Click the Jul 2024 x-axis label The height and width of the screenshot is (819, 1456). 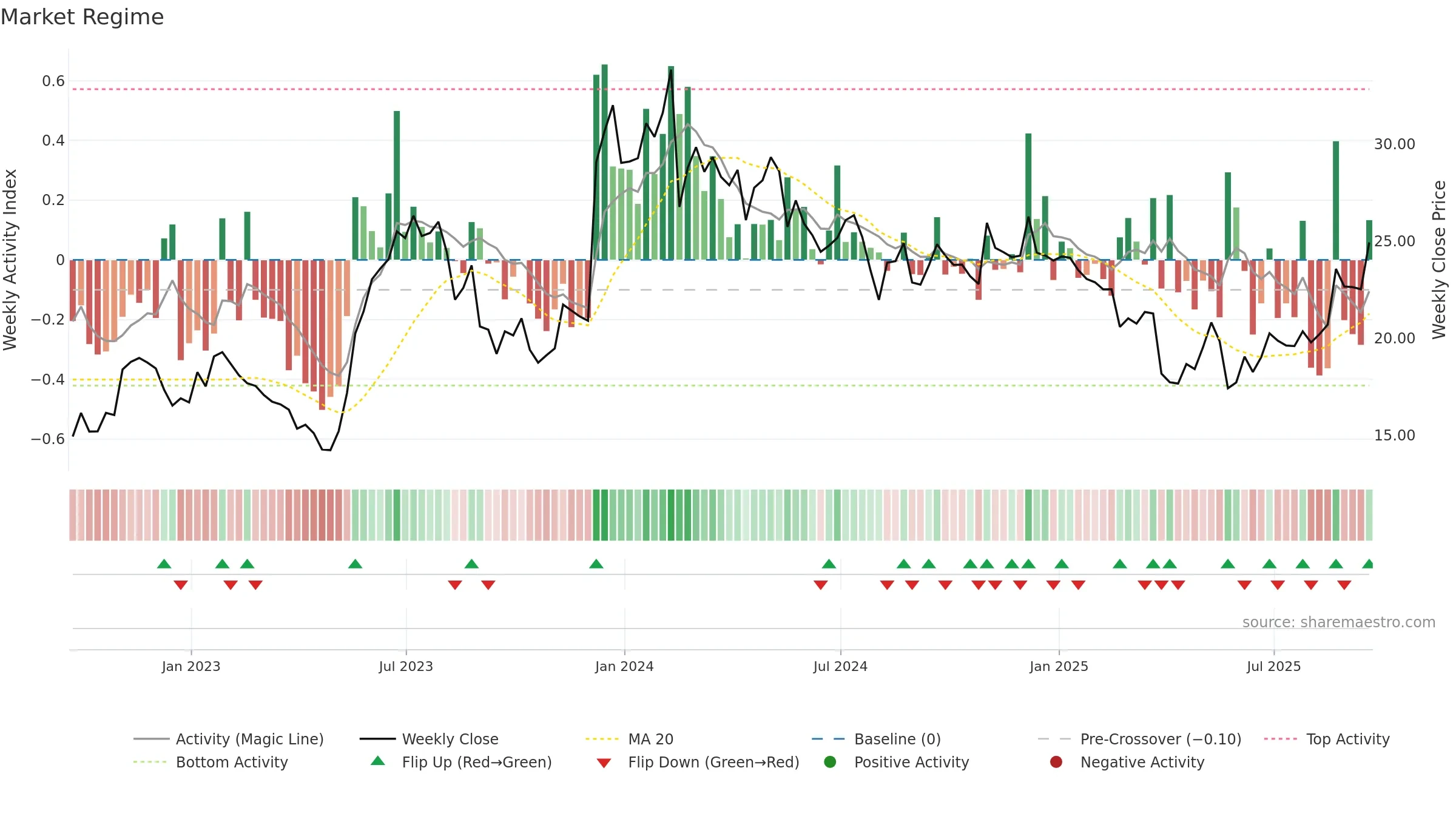pyautogui.click(x=840, y=666)
